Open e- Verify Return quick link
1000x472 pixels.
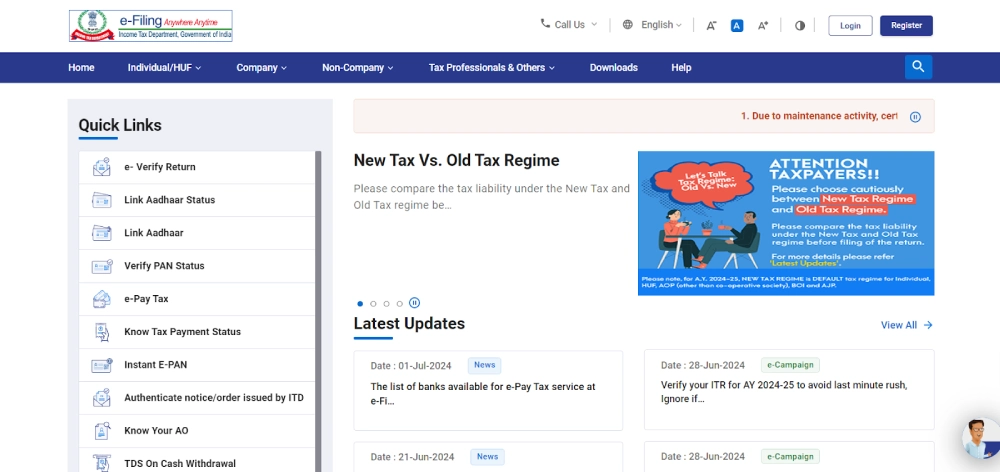point(197,167)
